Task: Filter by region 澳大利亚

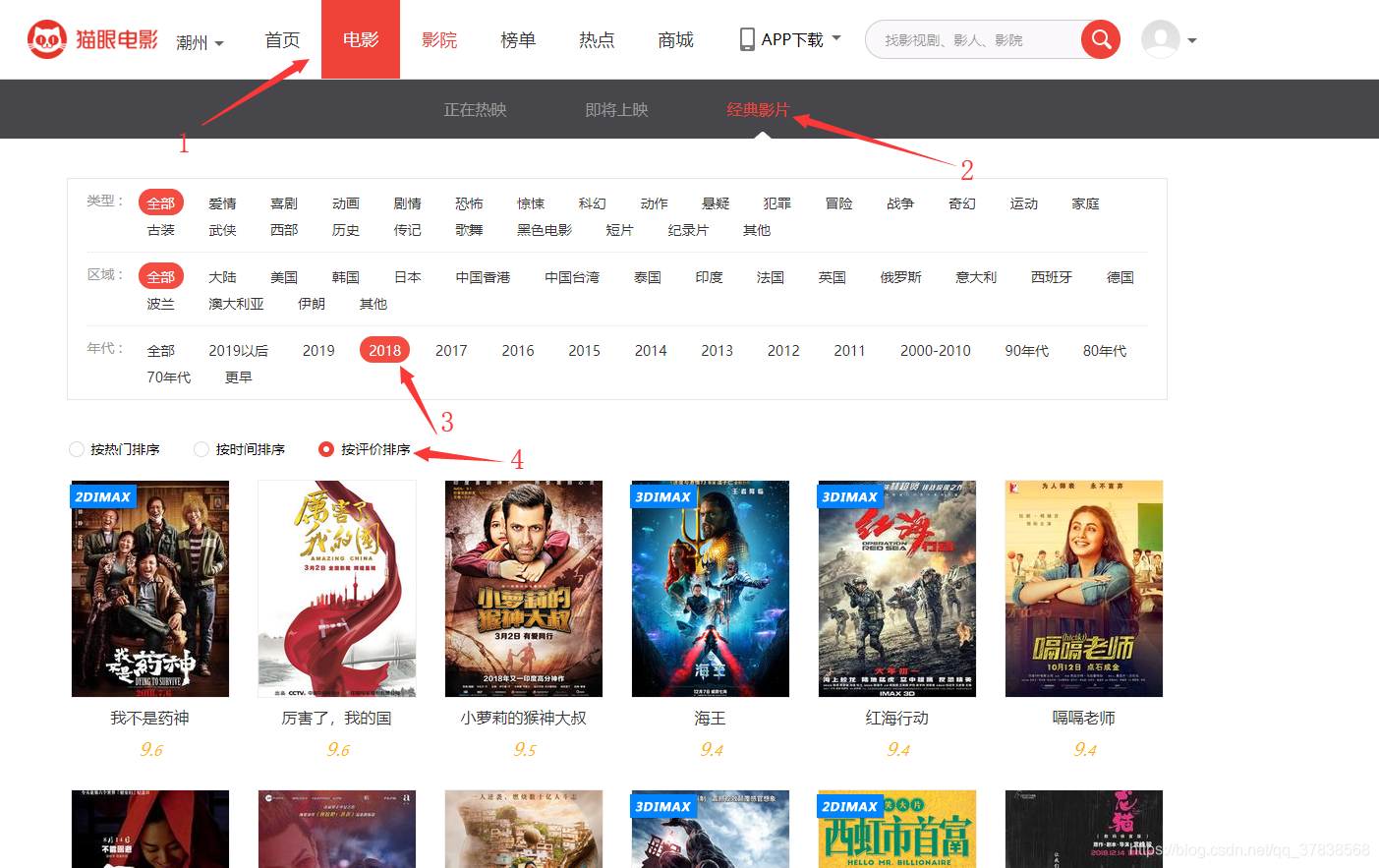Action: [236, 304]
